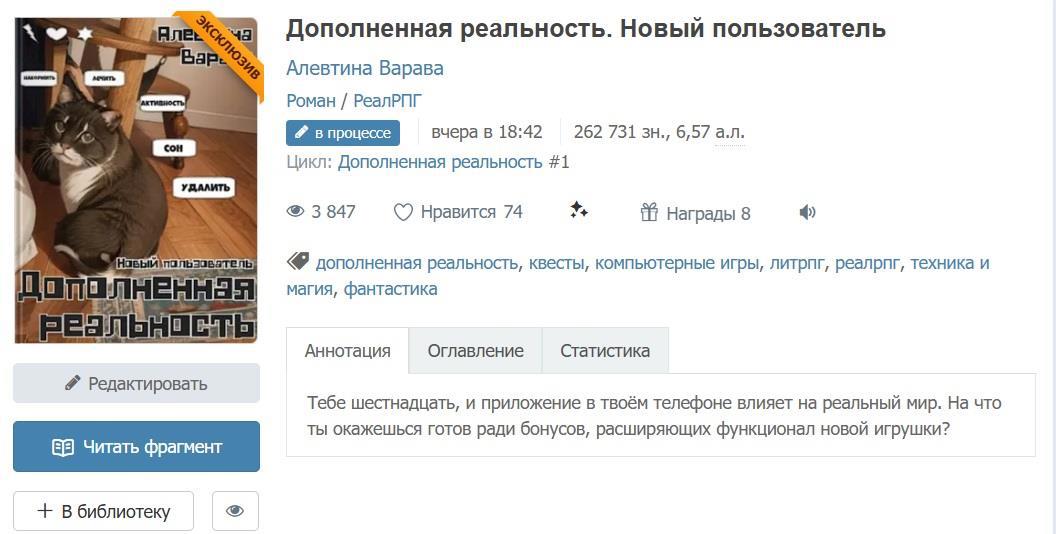Click the Читать фрагмент button
The height and width of the screenshot is (534, 1056).
(136, 447)
